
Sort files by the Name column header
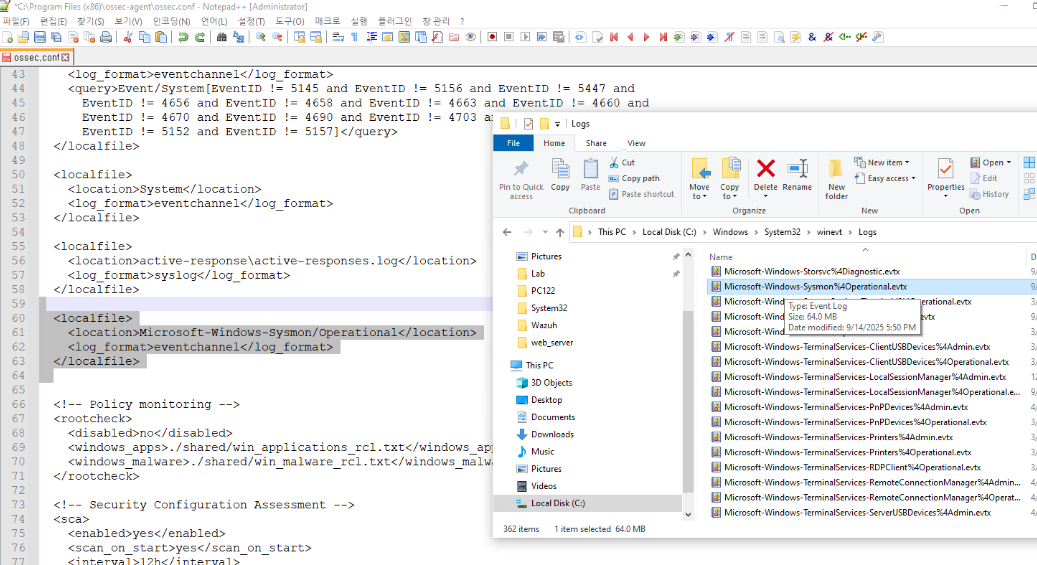click(721, 257)
